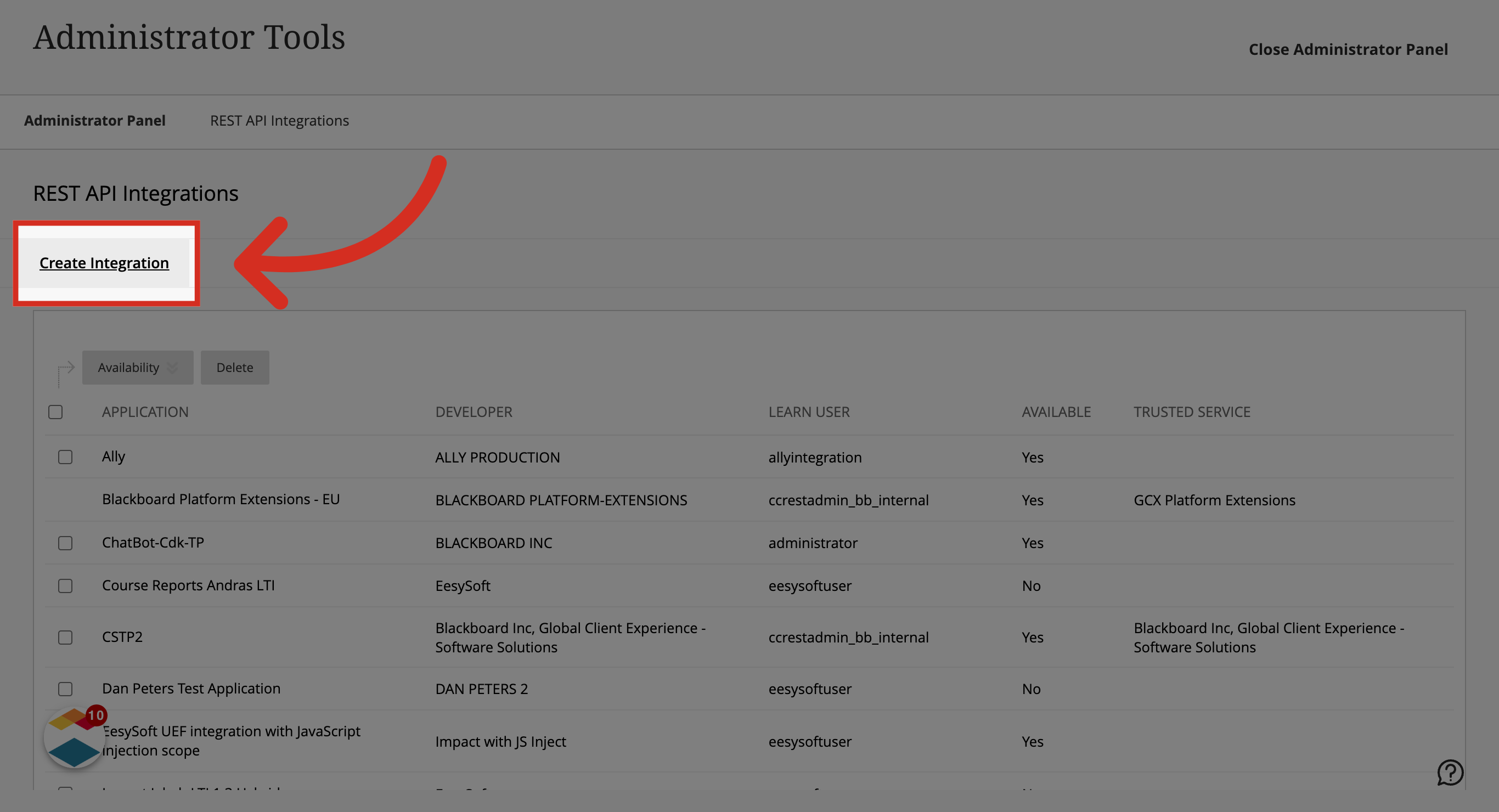Check the CSTP2 row checkbox
The width and height of the screenshot is (1499, 812).
65,638
